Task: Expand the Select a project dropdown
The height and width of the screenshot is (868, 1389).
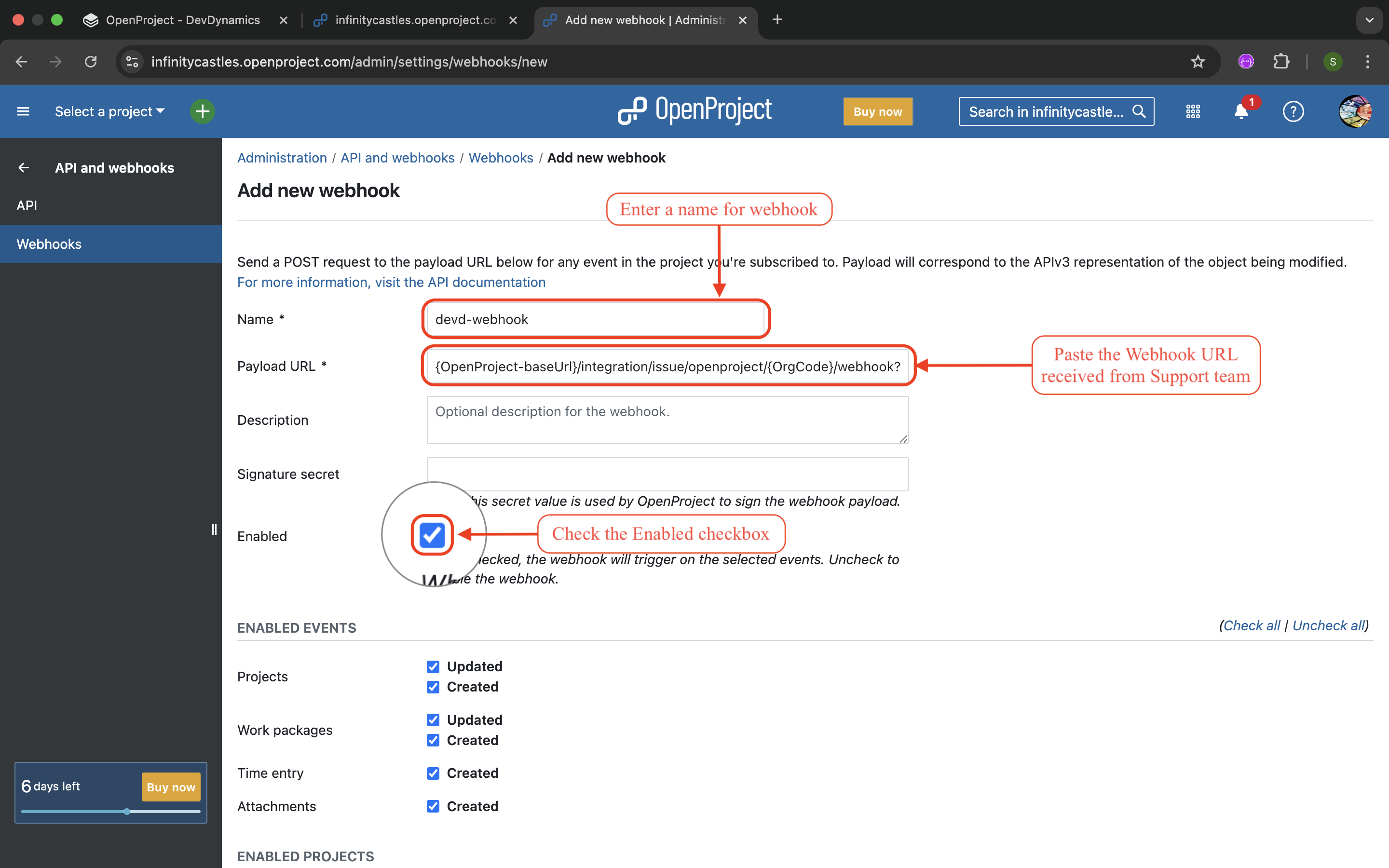Action: pos(109,111)
